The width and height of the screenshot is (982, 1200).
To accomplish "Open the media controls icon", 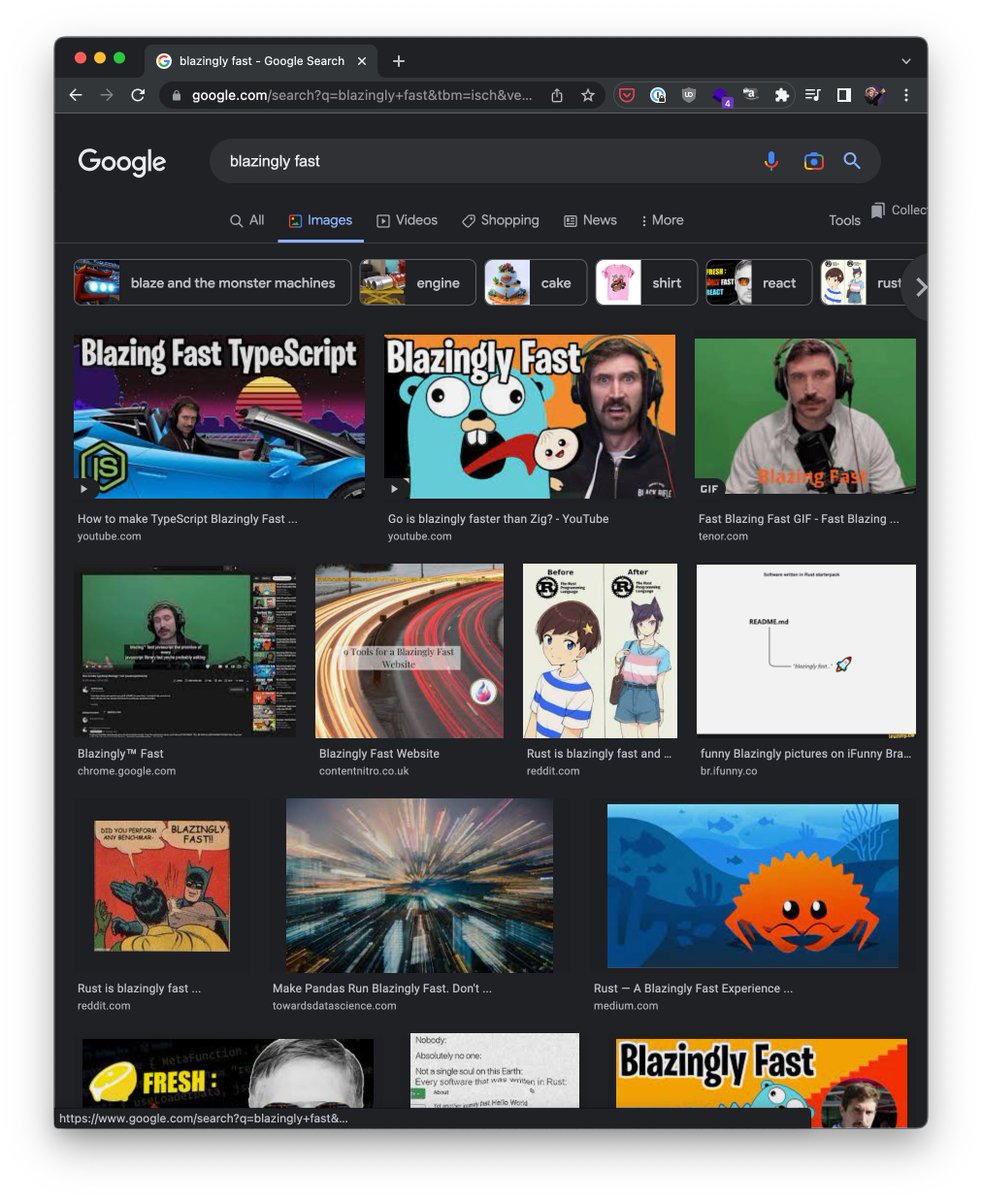I will 813,95.
